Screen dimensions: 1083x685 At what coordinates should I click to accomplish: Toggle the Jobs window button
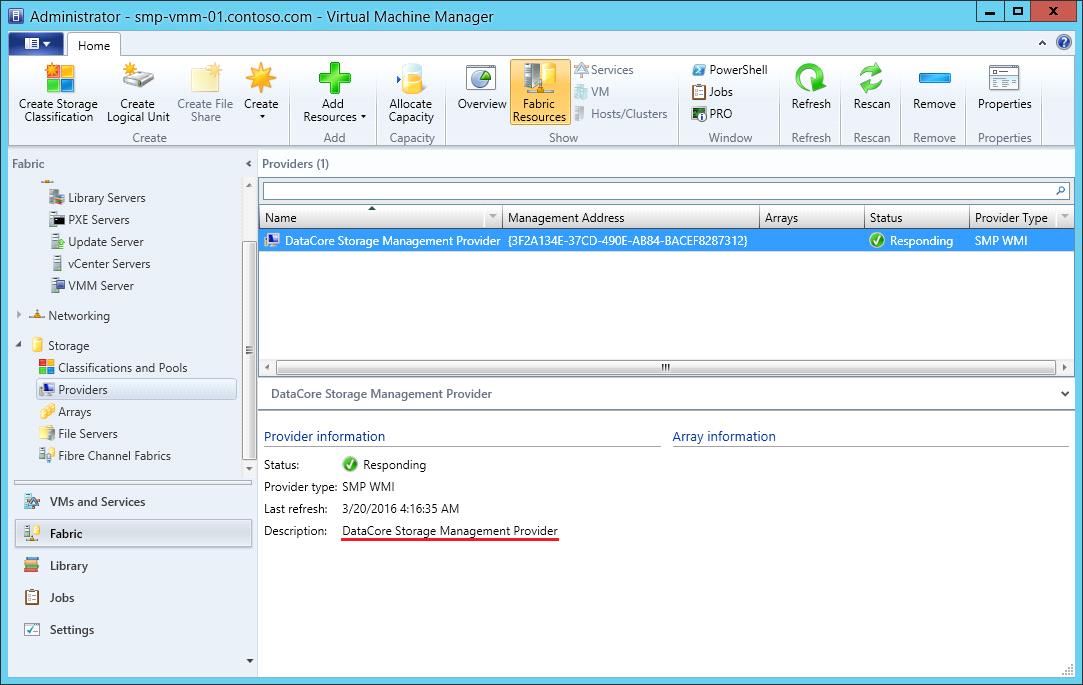pos(712,92)
